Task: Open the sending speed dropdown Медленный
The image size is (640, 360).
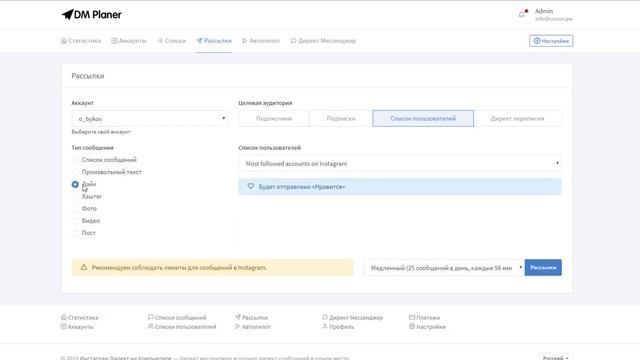Action: pyautogui.click(x=444, y=268)
